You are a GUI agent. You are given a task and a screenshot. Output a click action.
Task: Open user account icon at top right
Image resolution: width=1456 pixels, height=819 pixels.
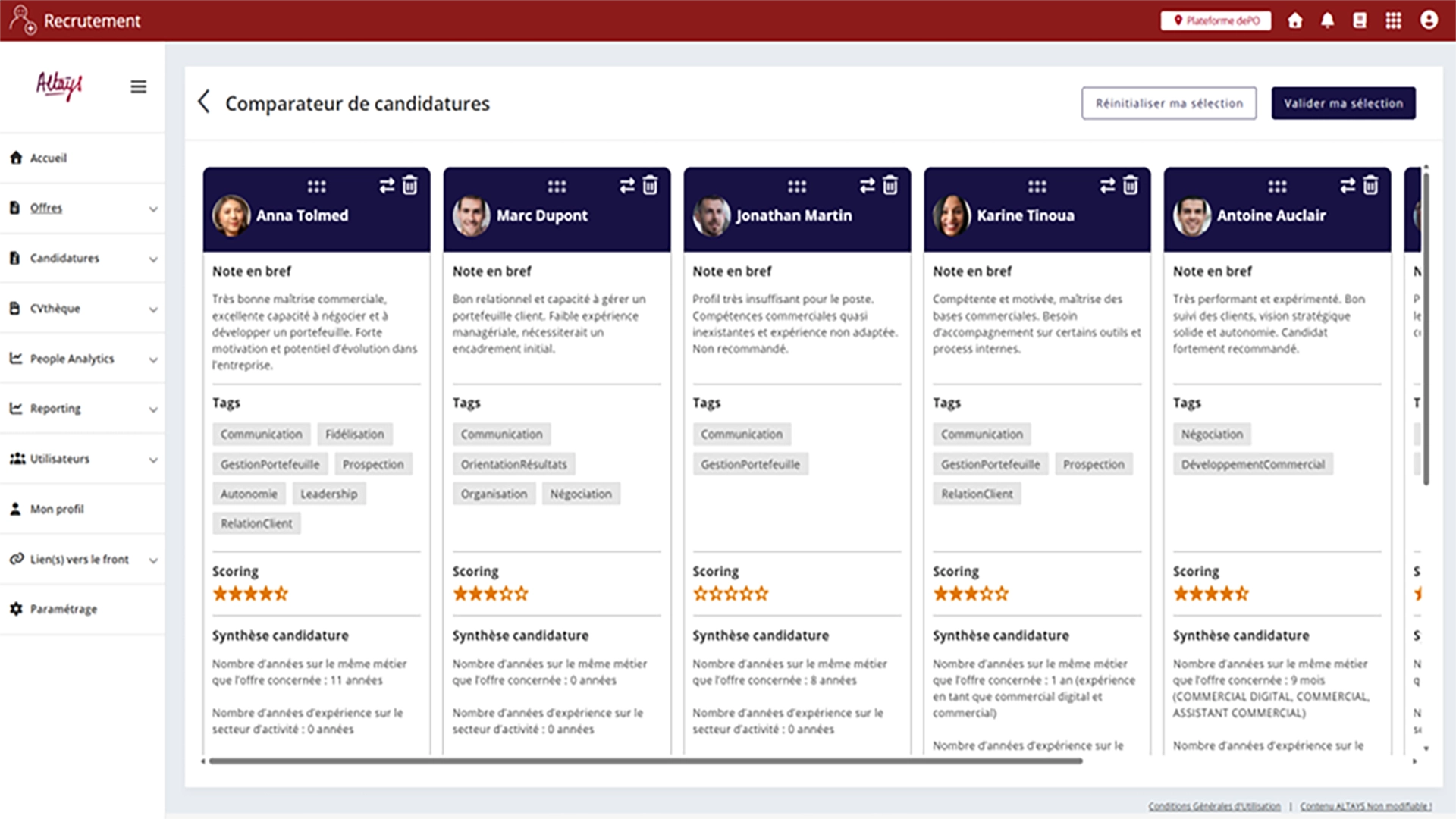click(x=1429, y=20)
